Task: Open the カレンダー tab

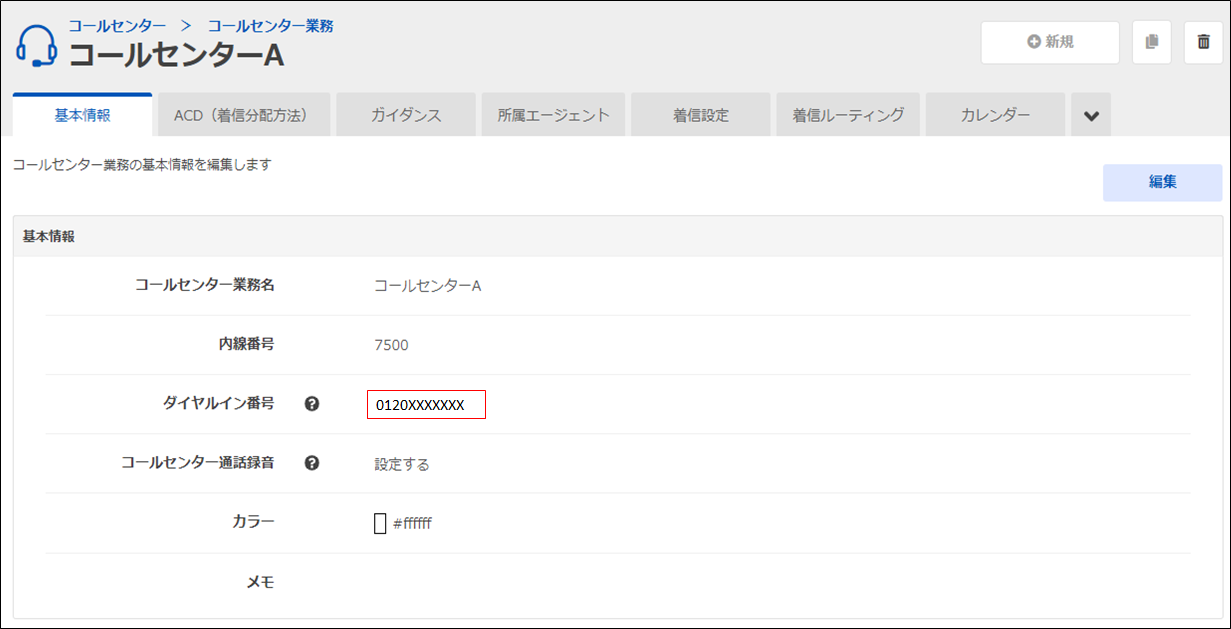Action: click(995, 115)
